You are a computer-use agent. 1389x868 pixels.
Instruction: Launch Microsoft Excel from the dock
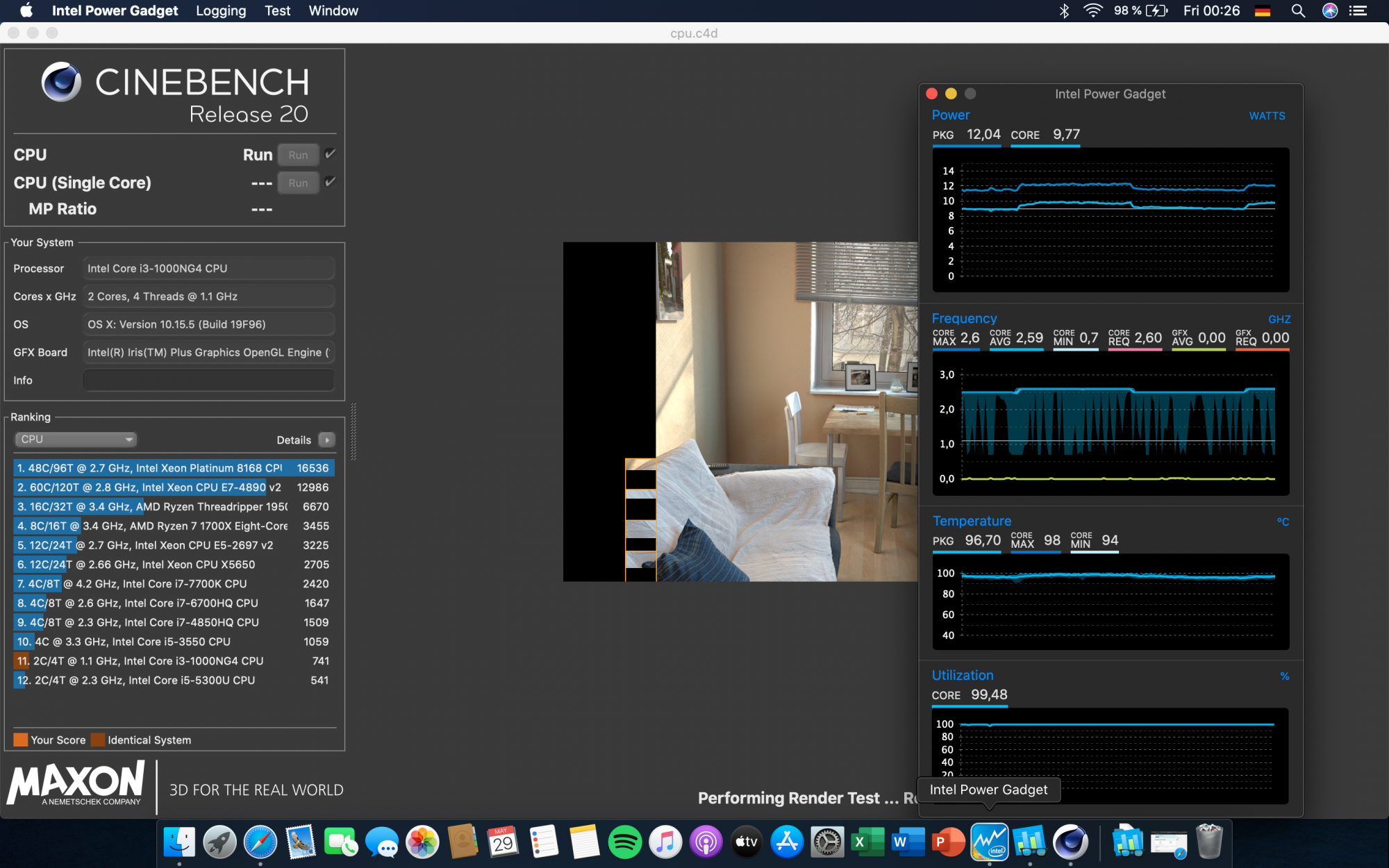867,843
